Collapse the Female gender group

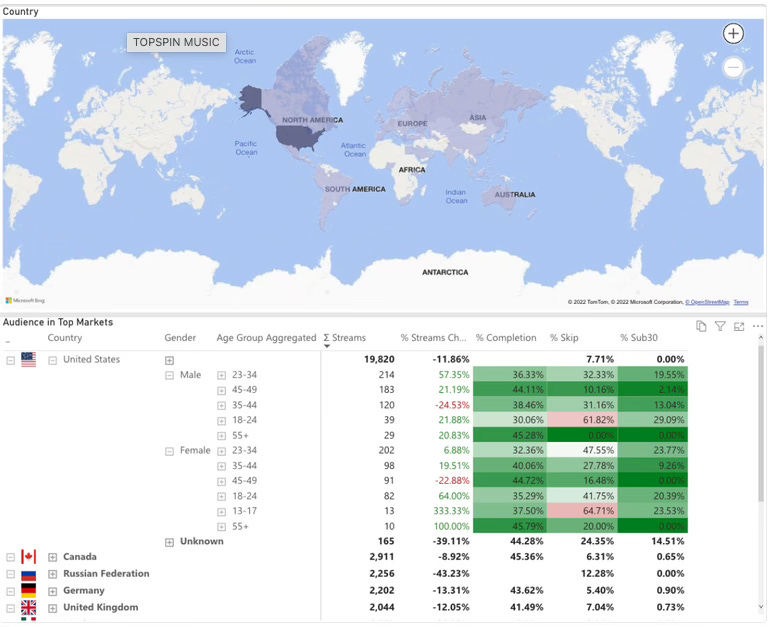click(169, 451)
